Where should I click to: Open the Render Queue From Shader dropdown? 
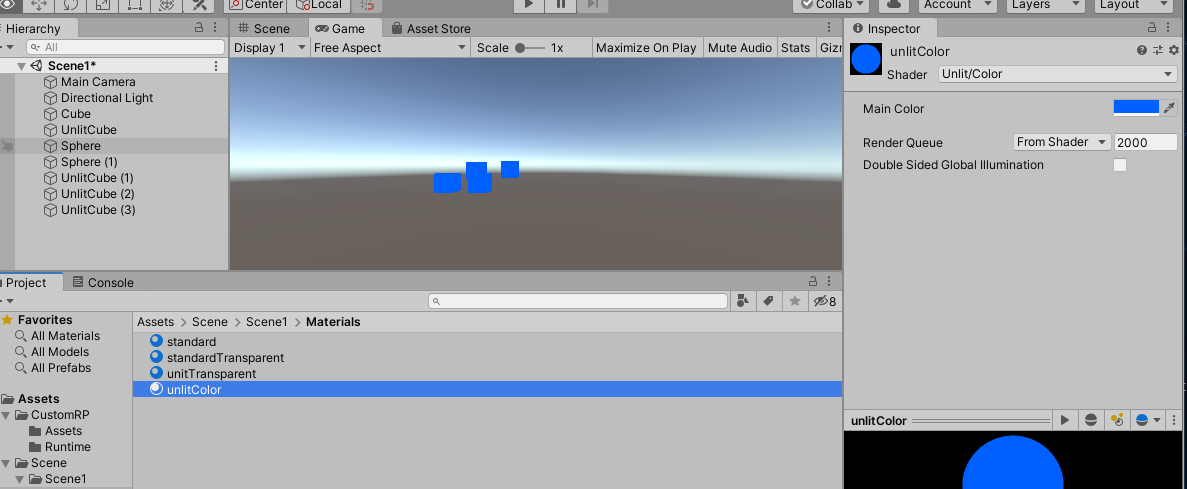click(x=1061, y=142)
